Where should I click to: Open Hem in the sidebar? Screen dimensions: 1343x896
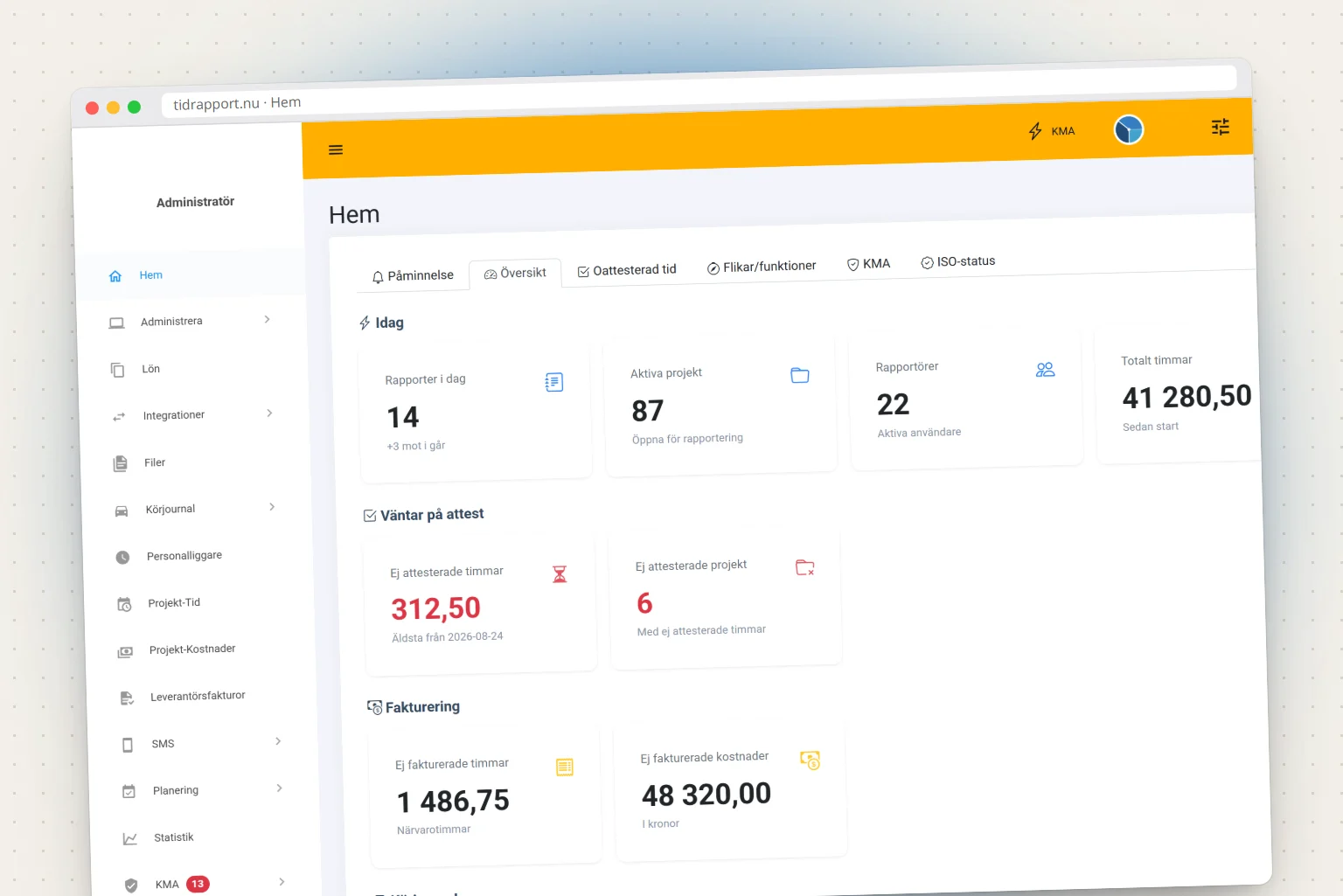pos(191,274)
